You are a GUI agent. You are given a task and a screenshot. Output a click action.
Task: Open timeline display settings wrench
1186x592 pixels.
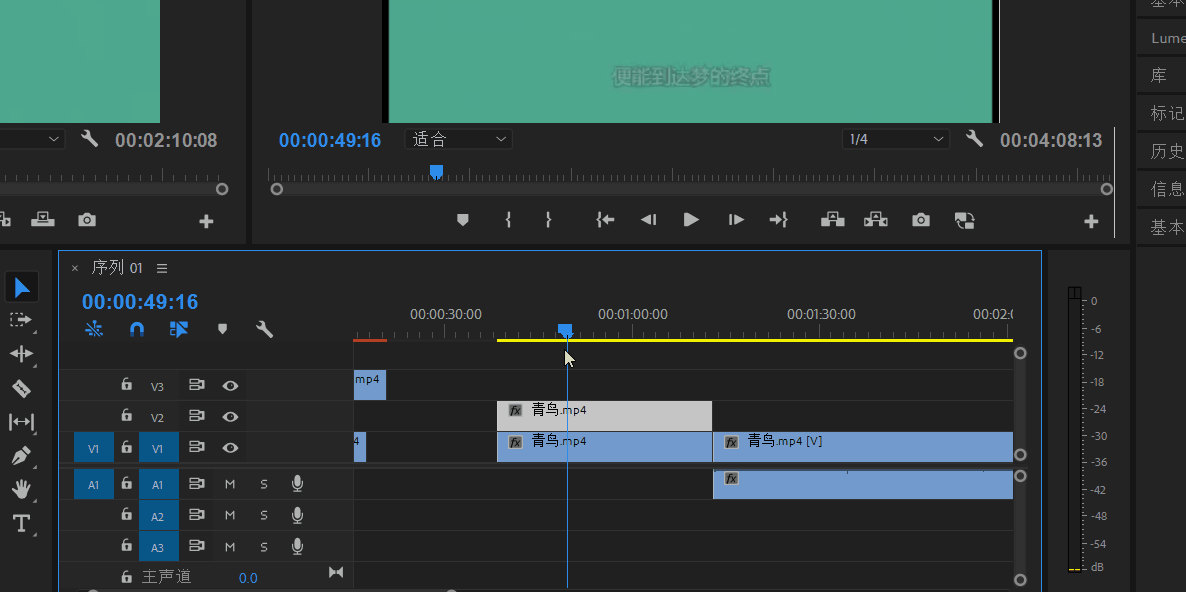pos(264,329)
